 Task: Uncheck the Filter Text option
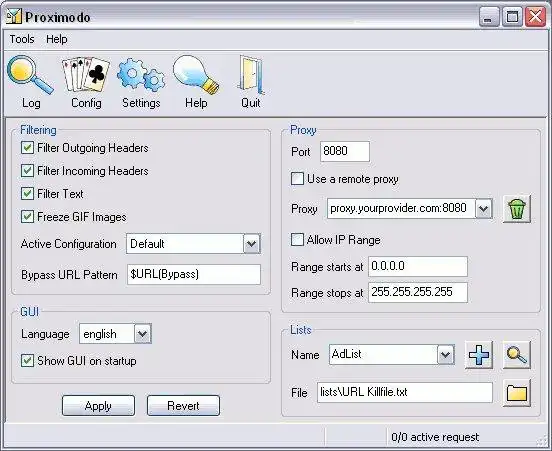tap(27, 194)
